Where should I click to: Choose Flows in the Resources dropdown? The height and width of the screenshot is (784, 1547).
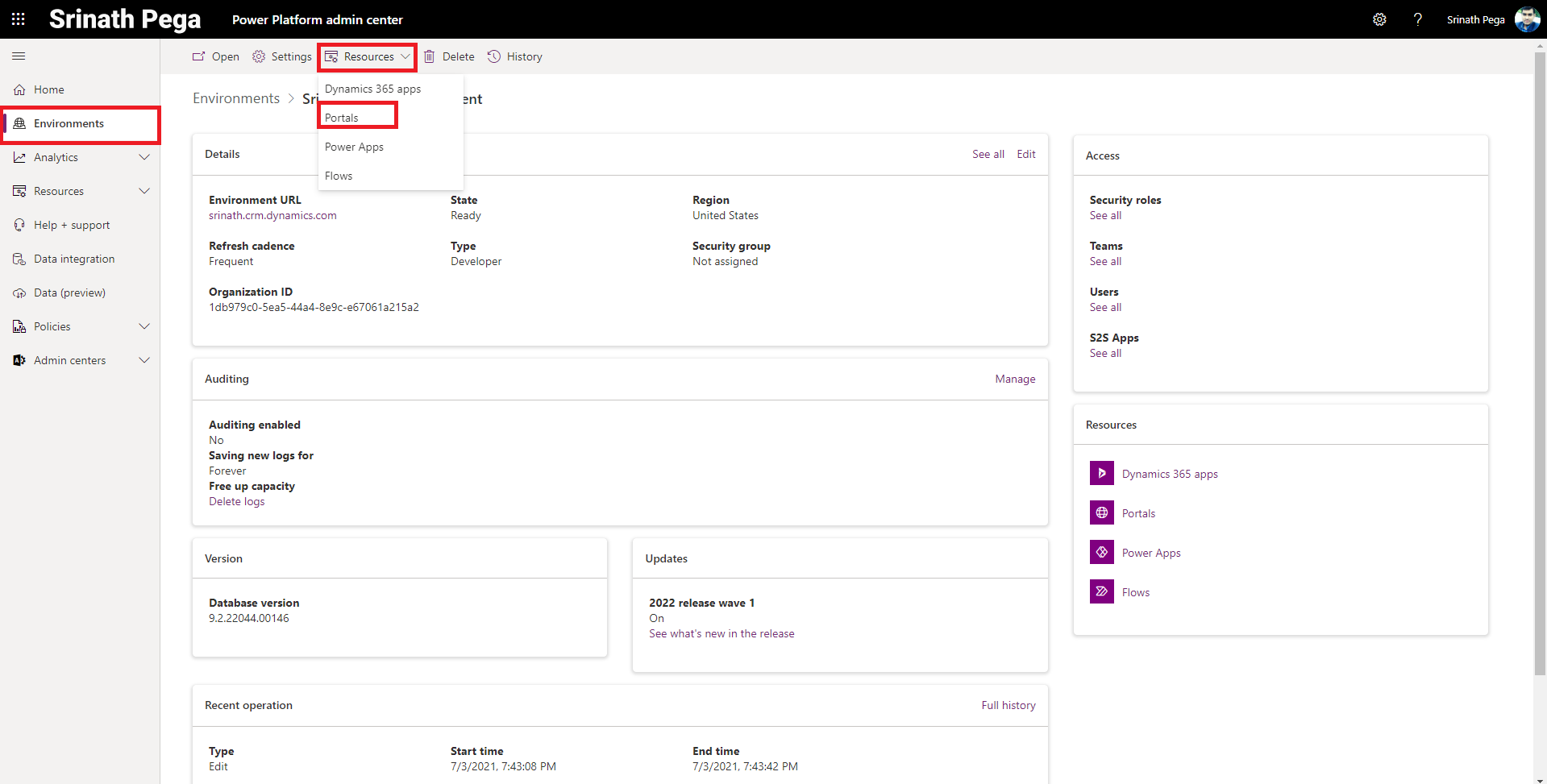pyautogui.click(x=339, y=176)
